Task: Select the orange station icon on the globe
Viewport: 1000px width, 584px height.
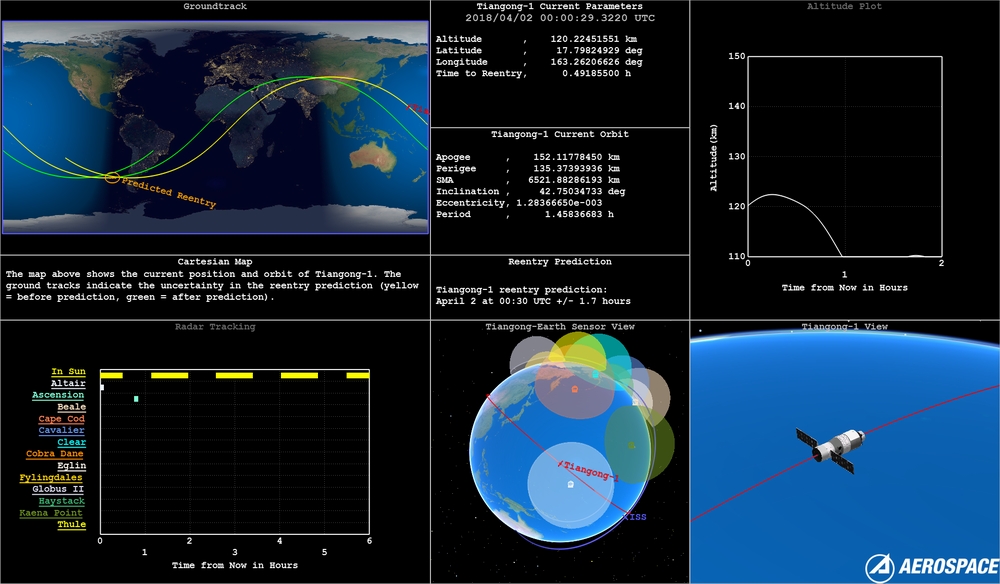Action: pos(575,389)
